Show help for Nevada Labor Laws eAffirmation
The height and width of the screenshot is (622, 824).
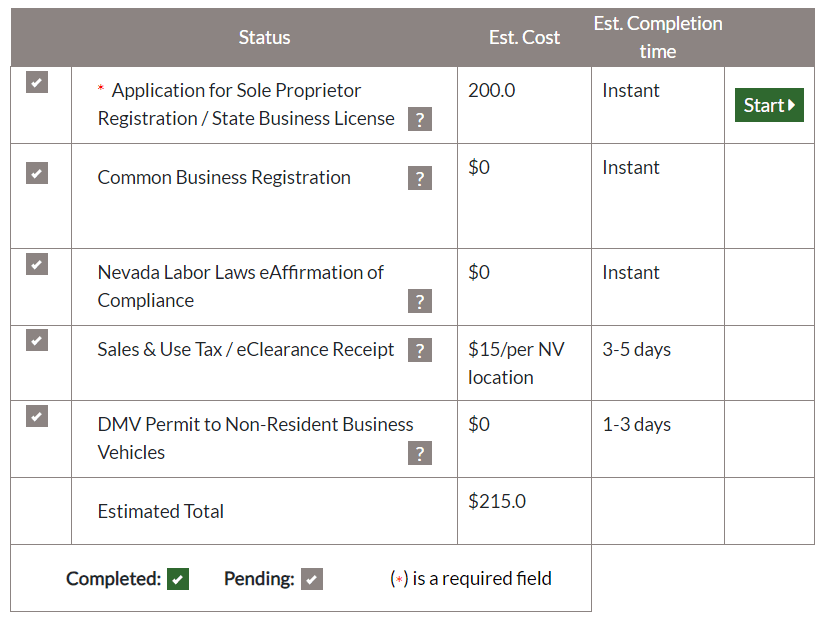point(419,301)
